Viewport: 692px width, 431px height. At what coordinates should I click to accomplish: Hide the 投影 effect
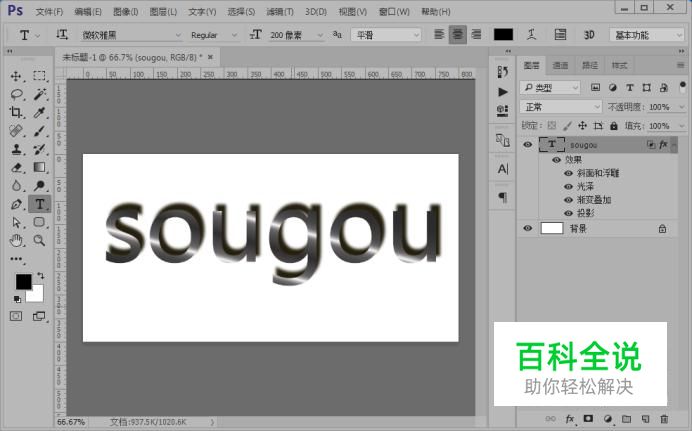pos(568,213)
